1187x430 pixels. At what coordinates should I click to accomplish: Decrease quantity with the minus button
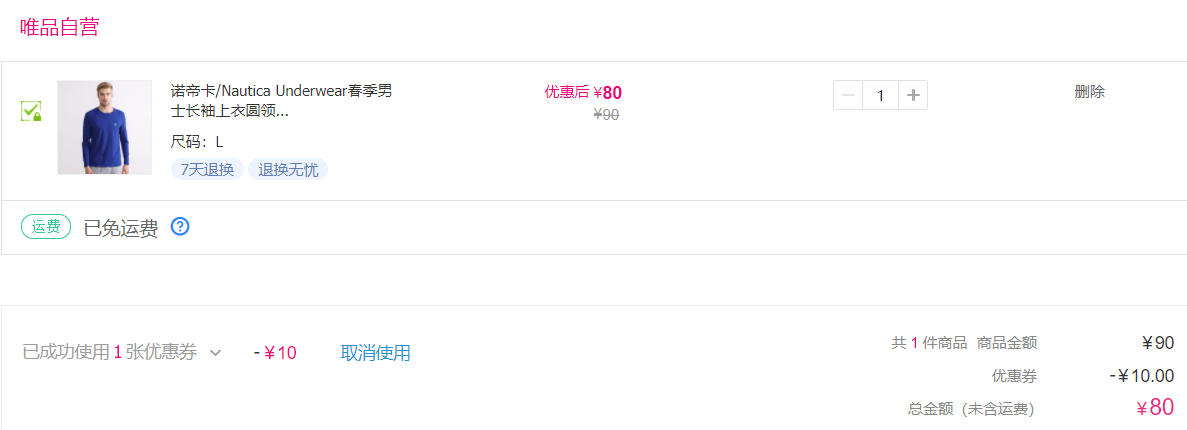click(849, 95)
